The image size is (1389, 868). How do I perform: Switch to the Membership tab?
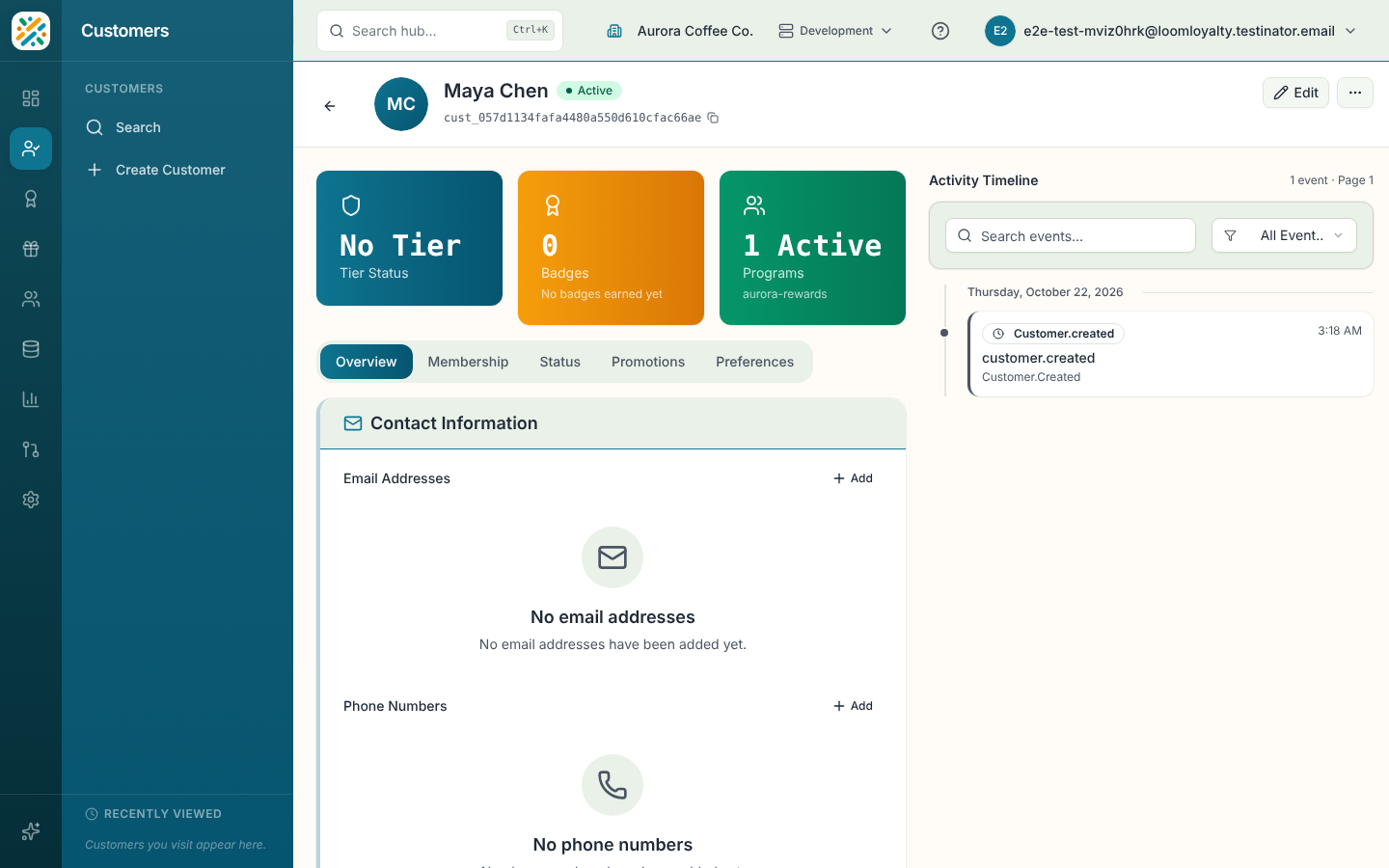[468, 362]
